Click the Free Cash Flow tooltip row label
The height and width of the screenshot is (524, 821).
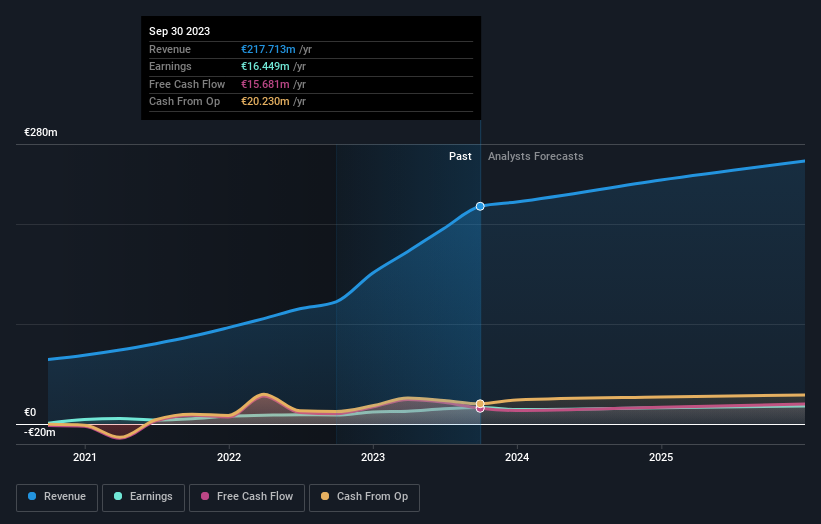[187, 84]
